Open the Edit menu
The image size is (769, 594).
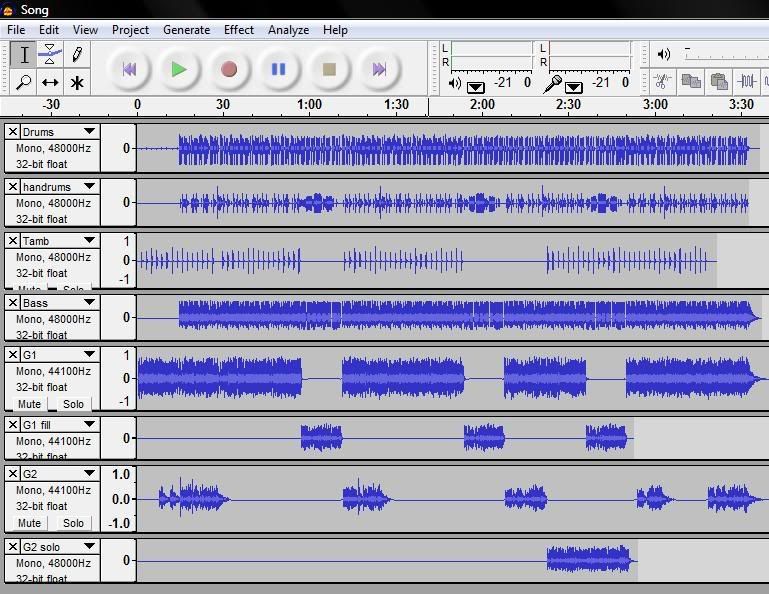click(49, 30)
